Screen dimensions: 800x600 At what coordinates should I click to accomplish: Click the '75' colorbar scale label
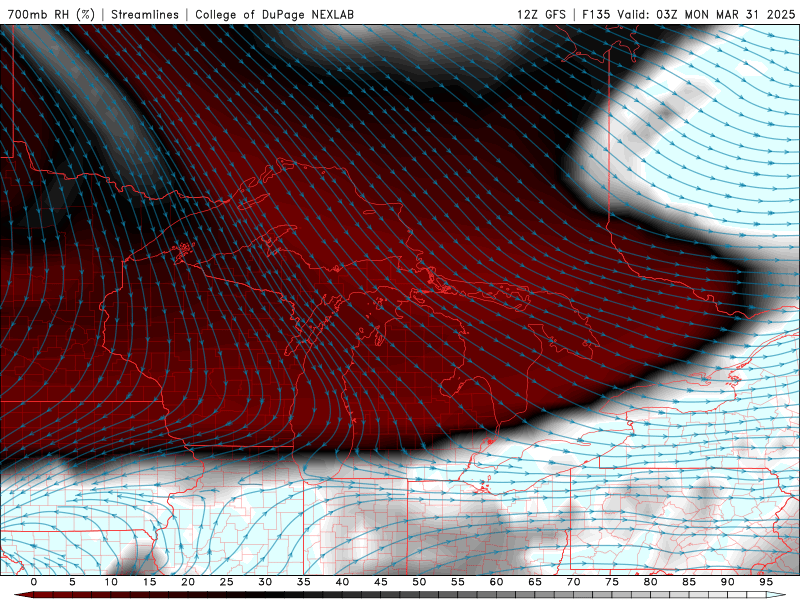coord(612,582)
